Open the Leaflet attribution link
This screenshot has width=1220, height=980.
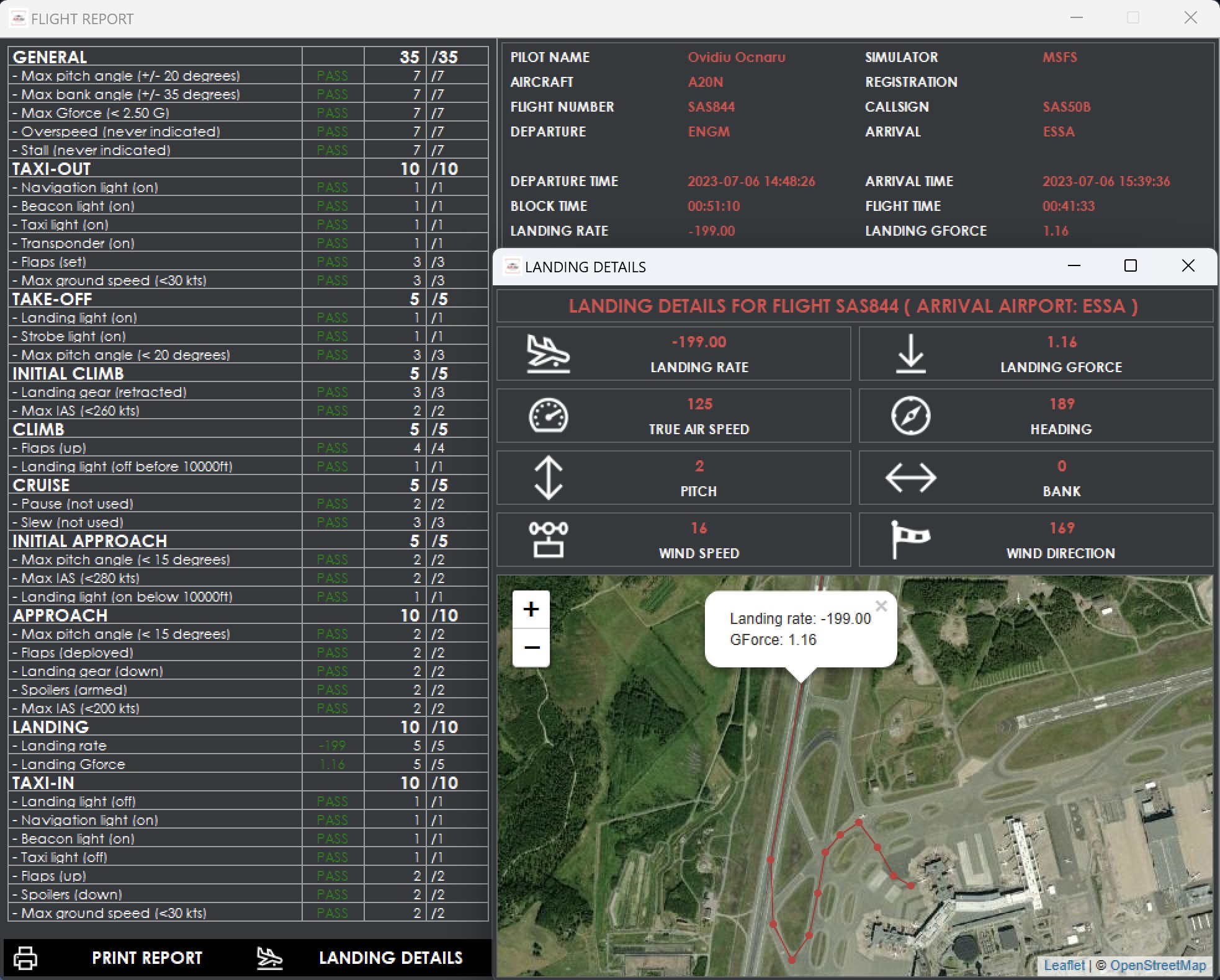1064,965
